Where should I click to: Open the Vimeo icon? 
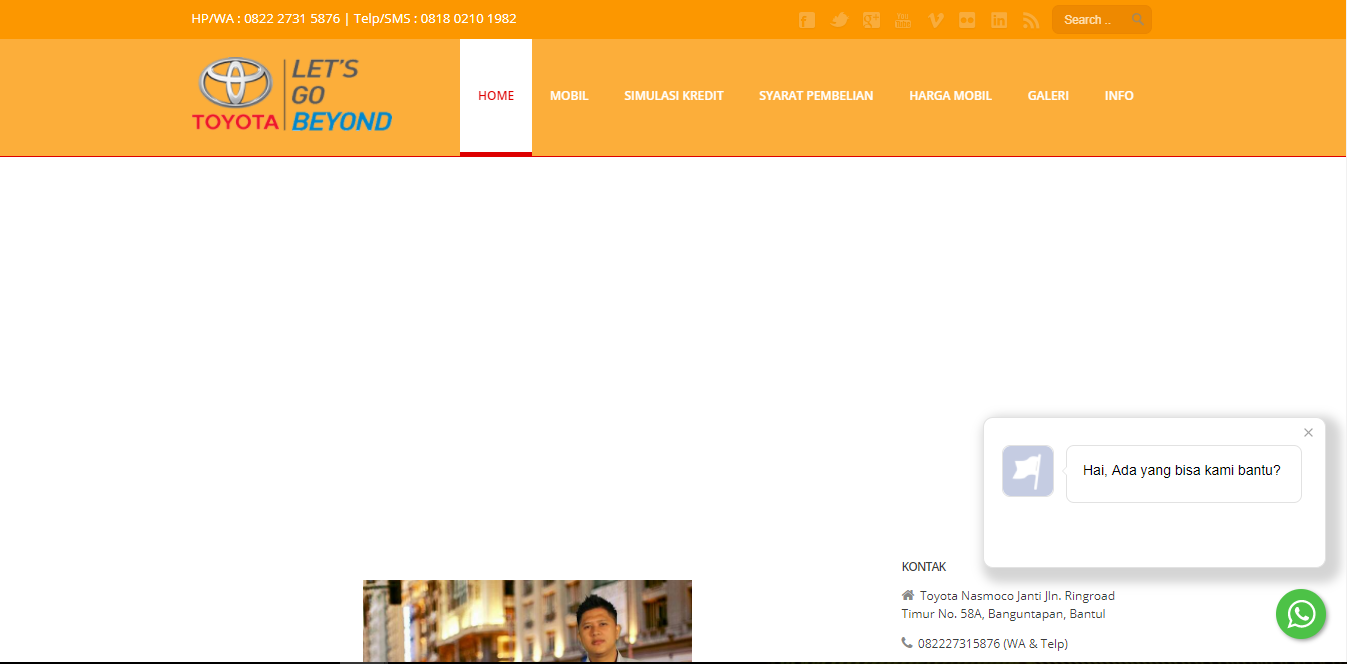[x=935, y=20]
